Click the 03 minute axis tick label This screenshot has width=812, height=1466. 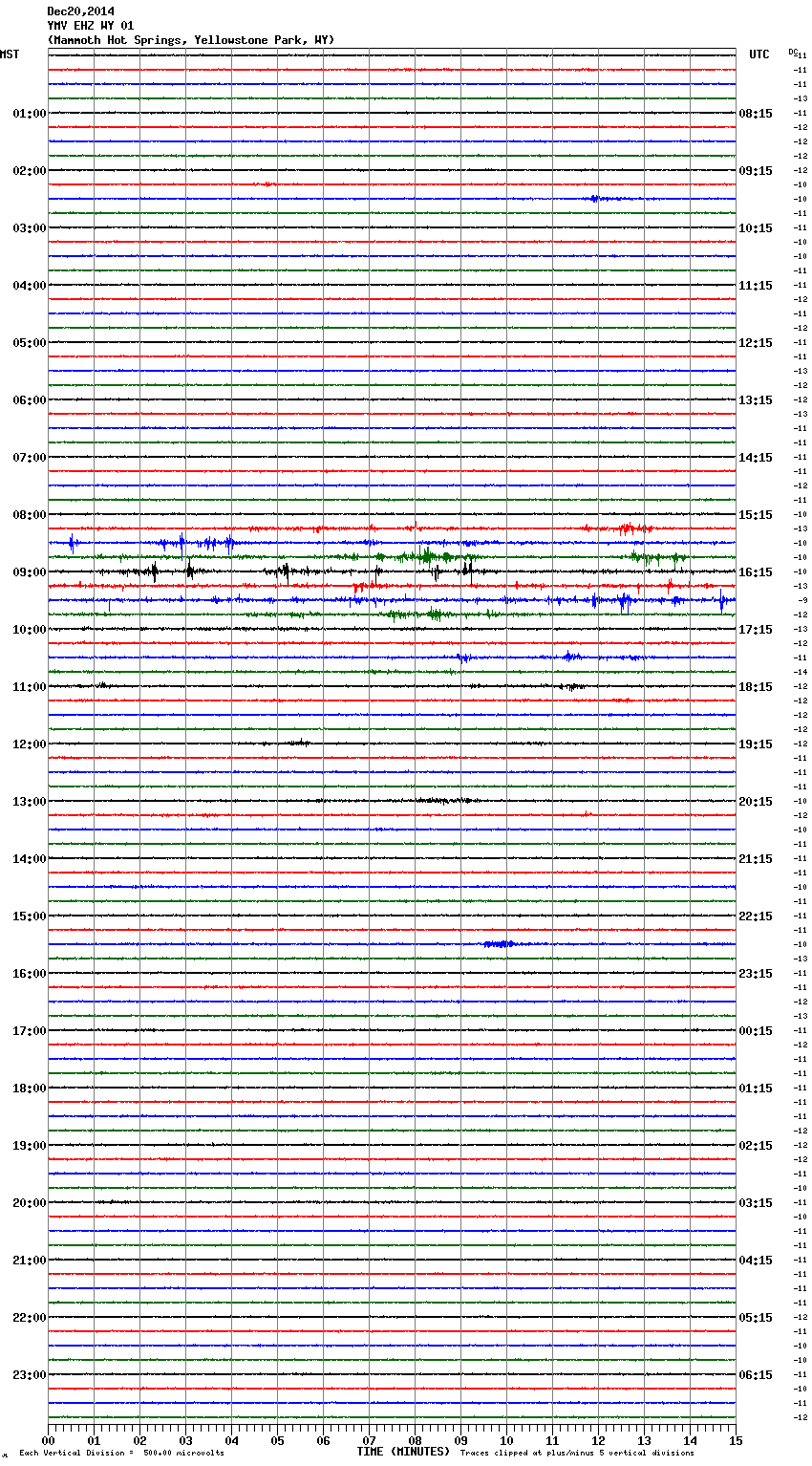coord(185,1440)
